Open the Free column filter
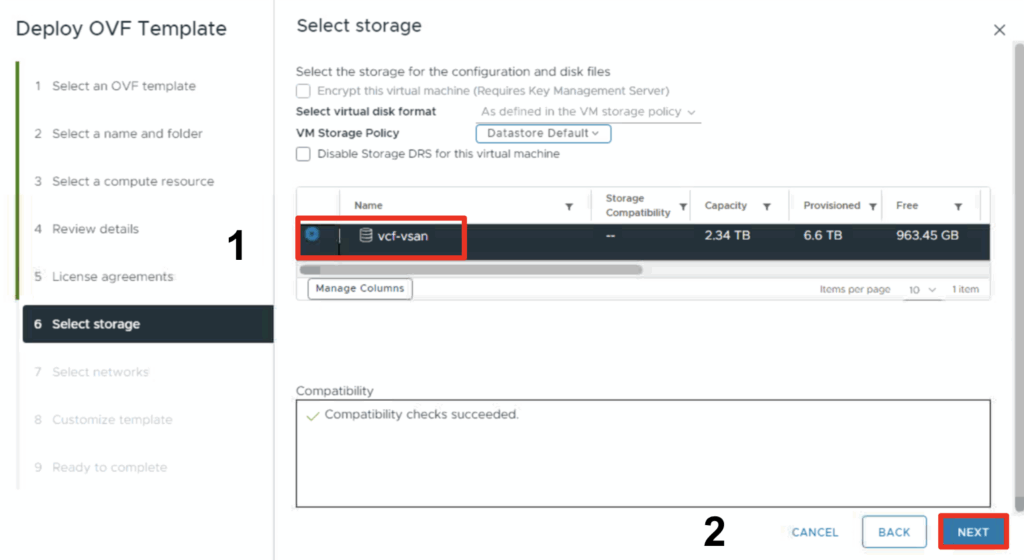 tap(958, 207)
